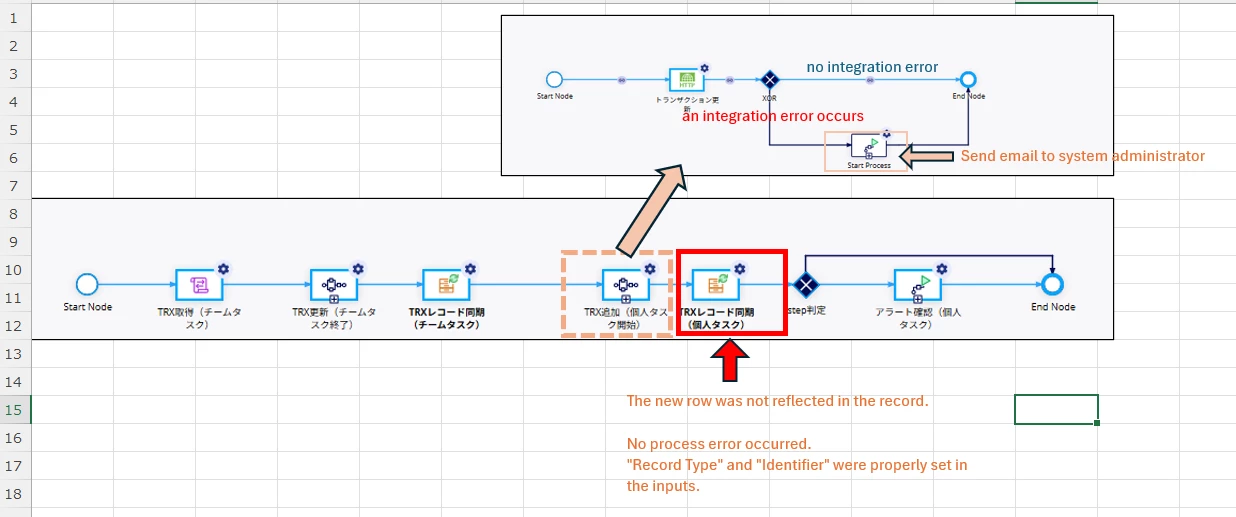The width and height of the screenshot is (1236, 517).
Task: Select row header 8
Action: (x=14, y=214)
